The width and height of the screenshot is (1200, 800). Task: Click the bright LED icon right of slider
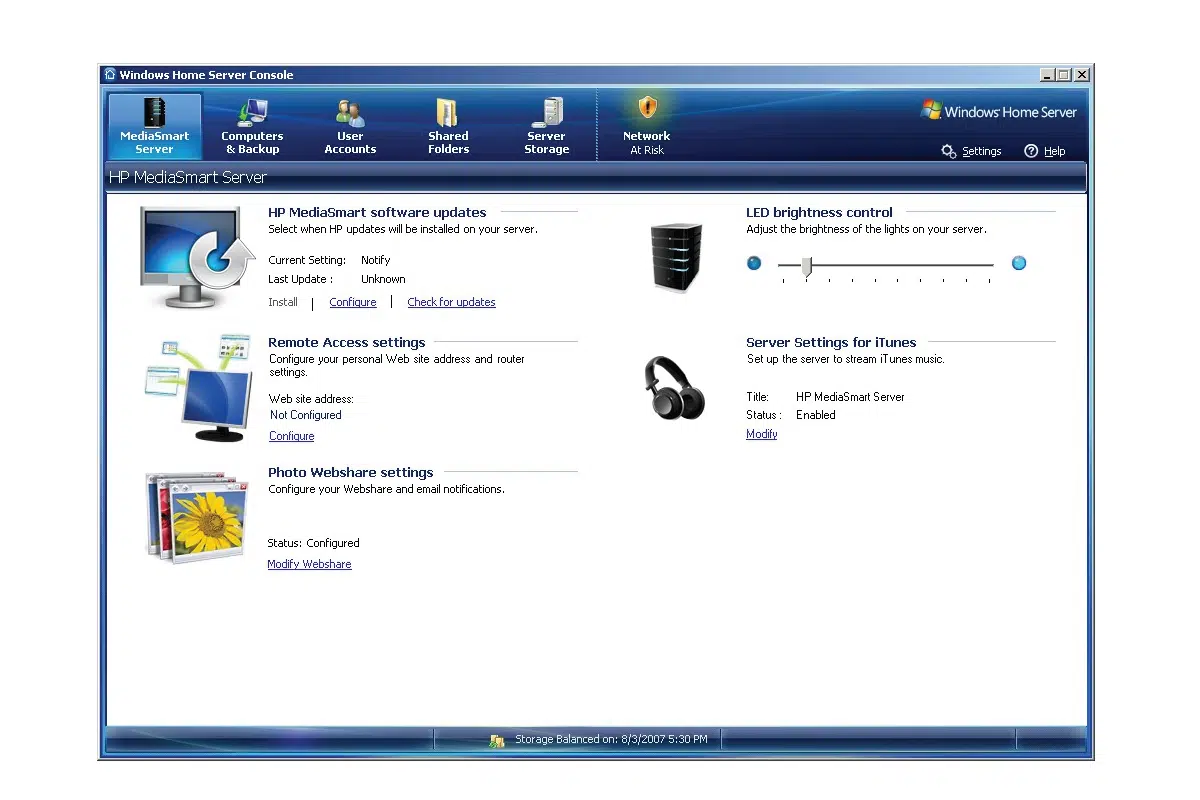1018,263
